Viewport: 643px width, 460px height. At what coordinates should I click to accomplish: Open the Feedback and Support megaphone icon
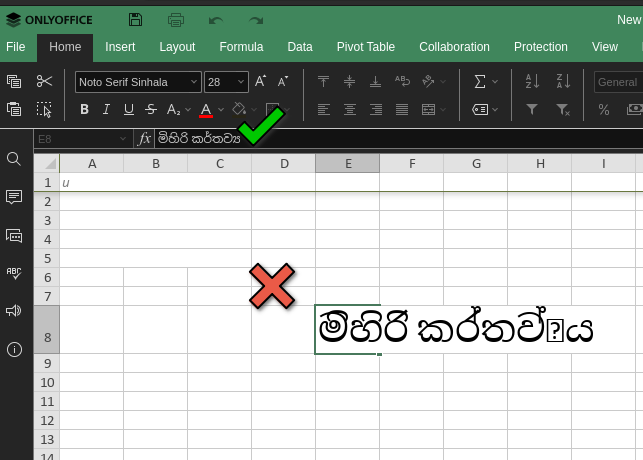tap(14, 310)
